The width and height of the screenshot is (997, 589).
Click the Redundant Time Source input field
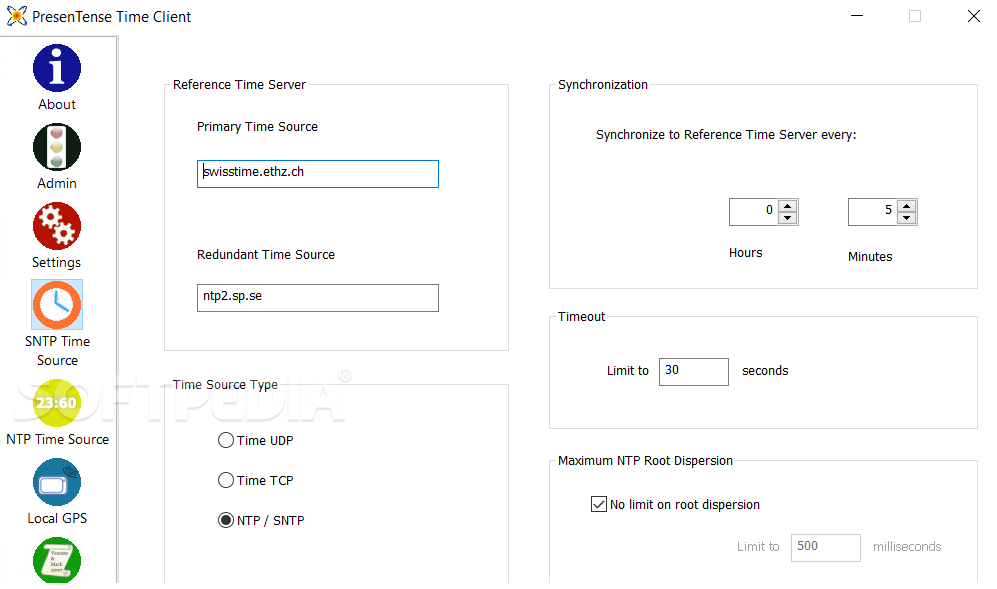(318, 298)
